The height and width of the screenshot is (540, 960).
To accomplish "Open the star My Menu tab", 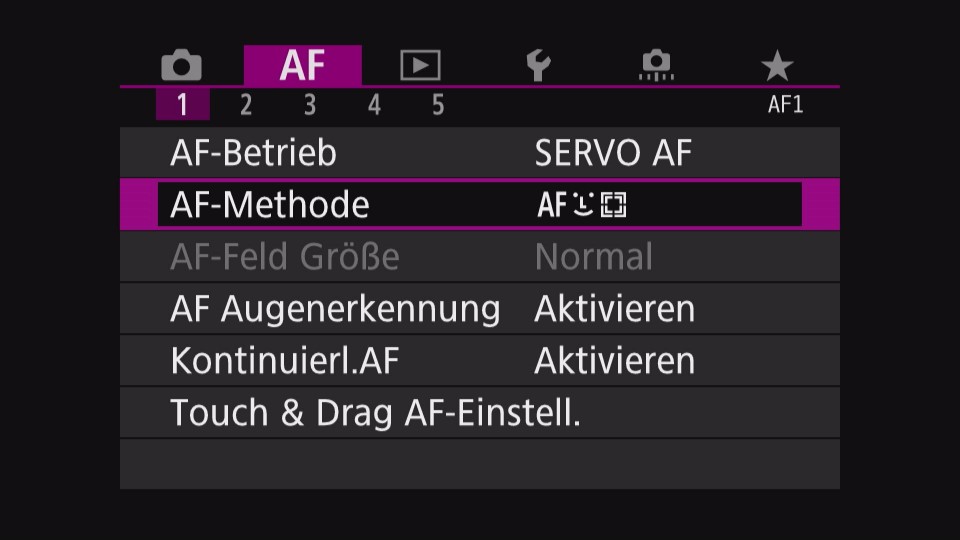I will point(777,66).
